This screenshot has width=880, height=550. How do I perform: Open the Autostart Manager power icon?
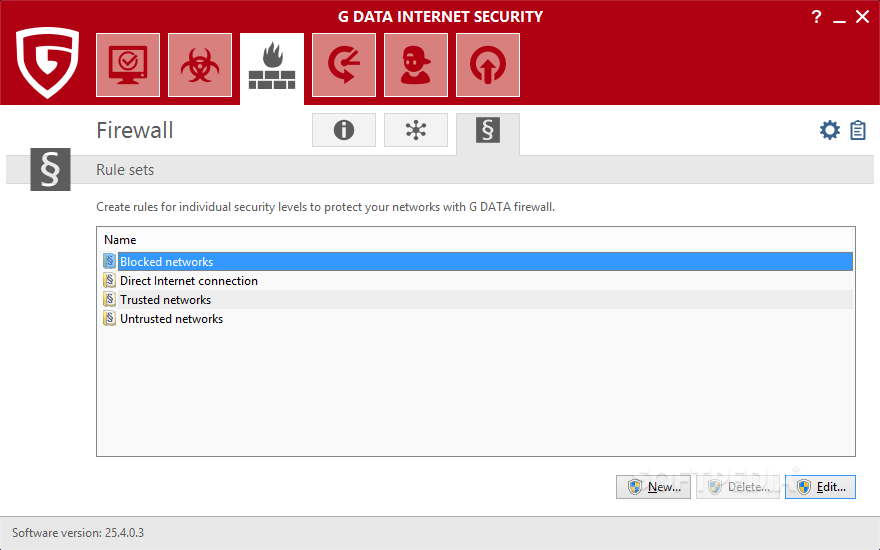point(488,65)
